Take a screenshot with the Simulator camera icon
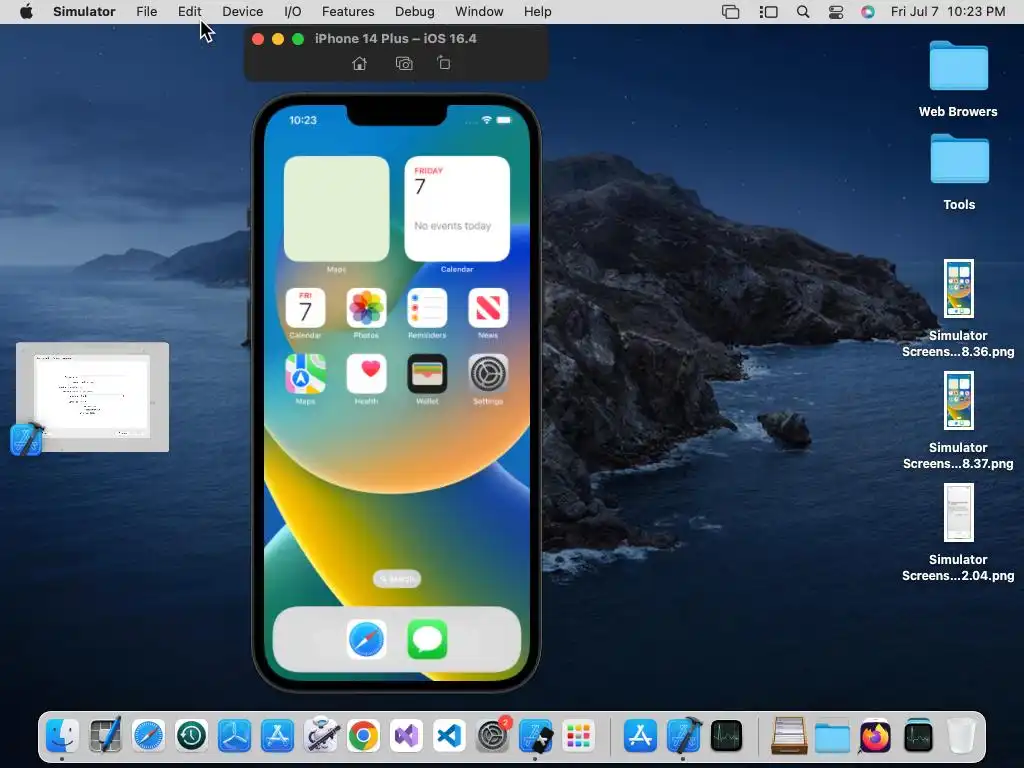This screenshot has width=1024, height=768. coord(404,63)
